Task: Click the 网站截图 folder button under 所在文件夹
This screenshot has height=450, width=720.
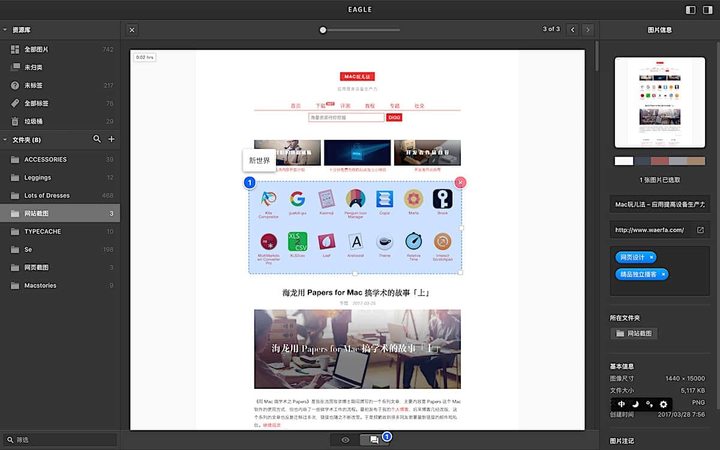Action: pos(632,333)
